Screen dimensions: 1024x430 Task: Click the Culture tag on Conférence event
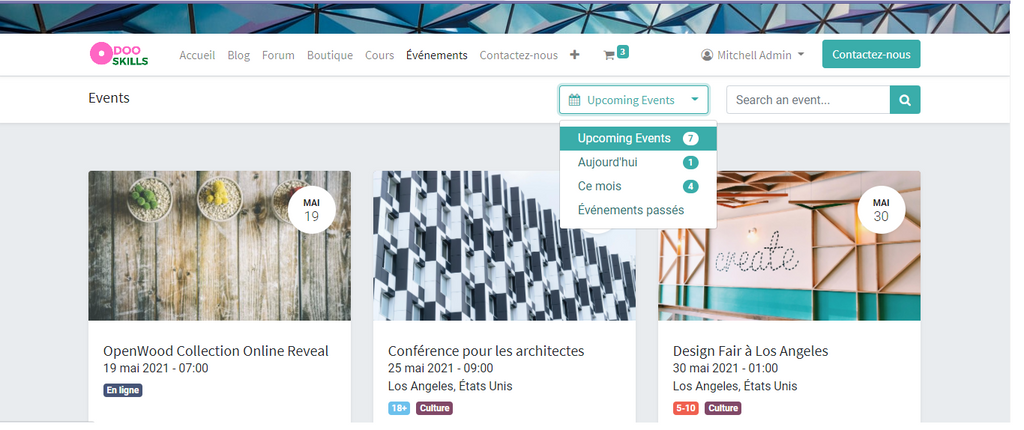click(x=434, y=408)
